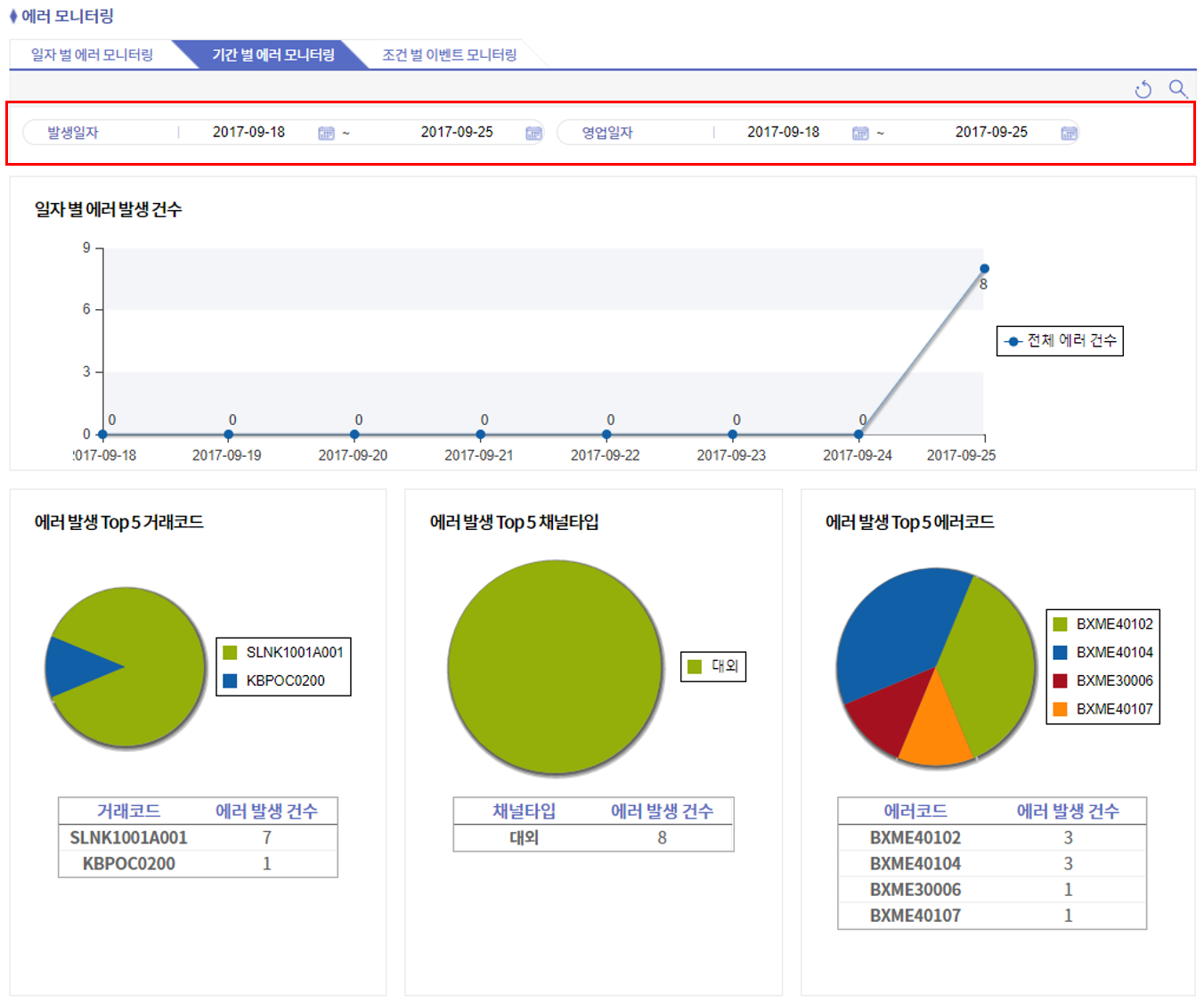Viewport: 1204px width, 1002px height.
Task: Select BXME40107 row in 에러코드 table
Action: pyautogui.click(x=992, y=915)
